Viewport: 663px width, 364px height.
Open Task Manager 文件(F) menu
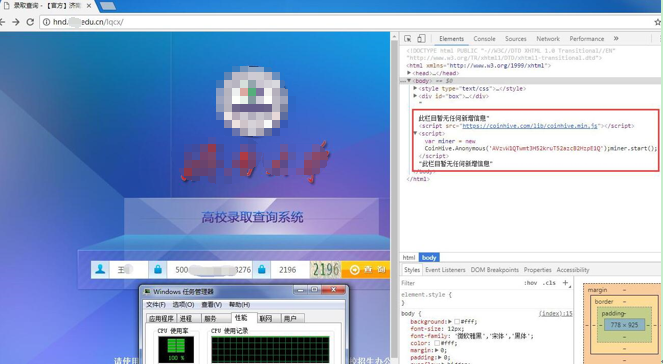pos(156,304)
